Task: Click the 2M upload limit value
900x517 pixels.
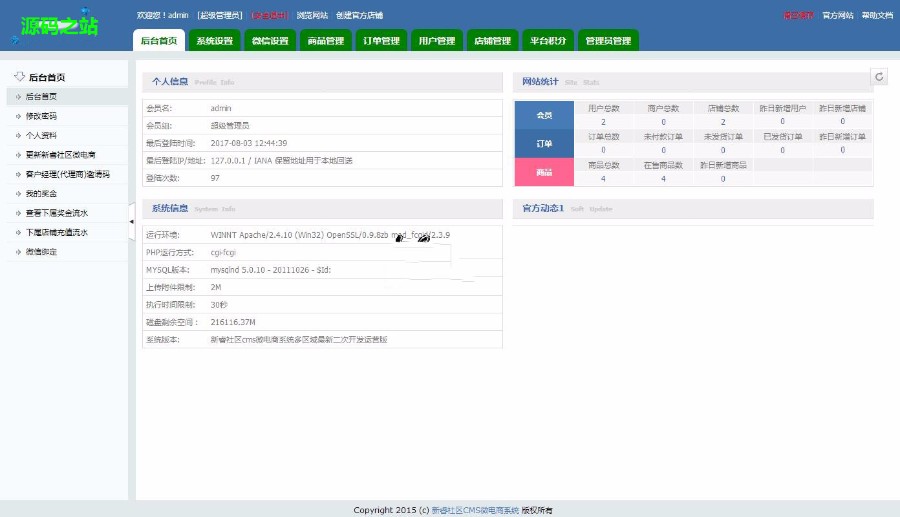Action: [216, 287]
